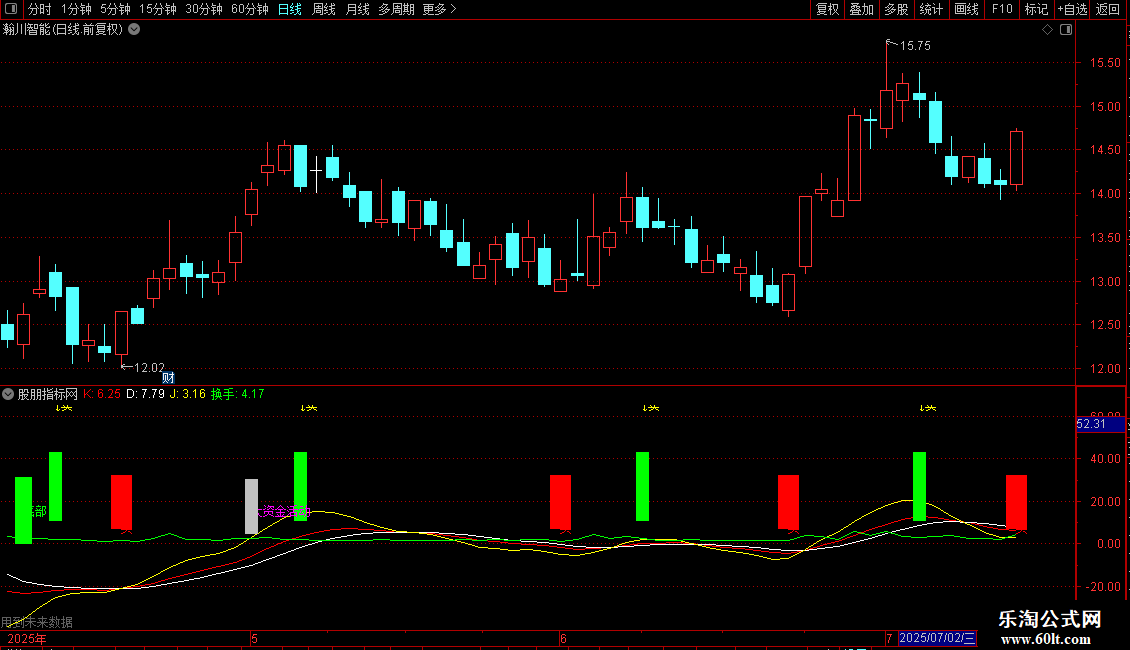Click the 52.31 indicator value box
This screenshot has height=650, width=1130.
point(1100,424)
